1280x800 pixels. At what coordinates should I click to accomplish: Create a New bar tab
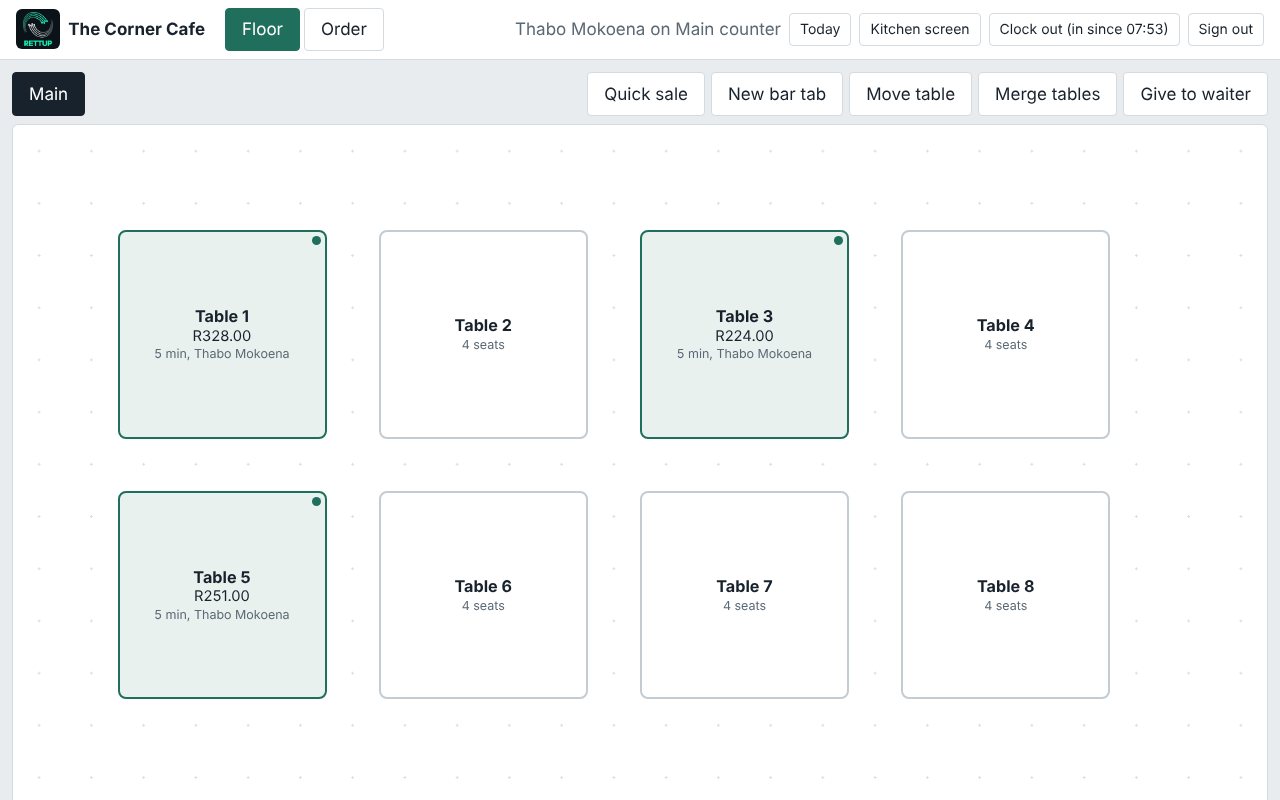pos(777,94)
